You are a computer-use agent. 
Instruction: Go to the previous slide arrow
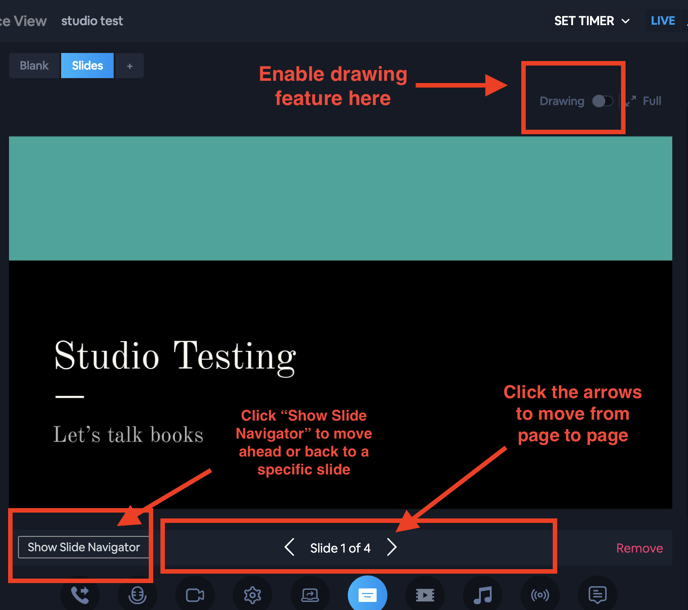click(290, 547)
